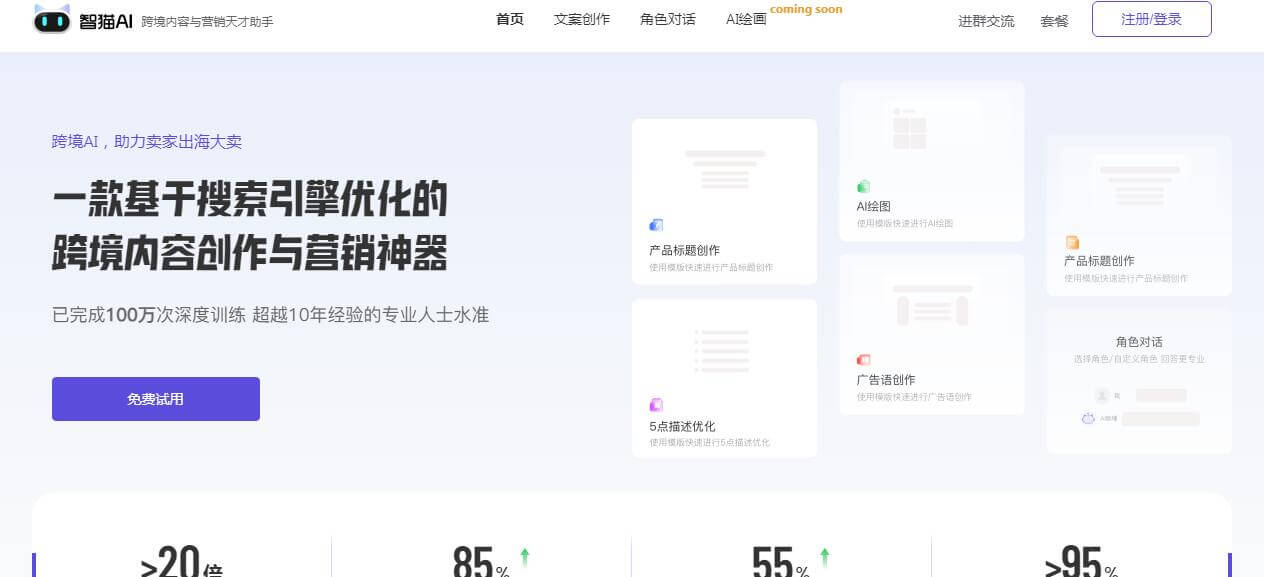Click headline 一款基于搜索引擎优化的
The width and height of the screenshot is (1264, 577).
coord(250,201)
